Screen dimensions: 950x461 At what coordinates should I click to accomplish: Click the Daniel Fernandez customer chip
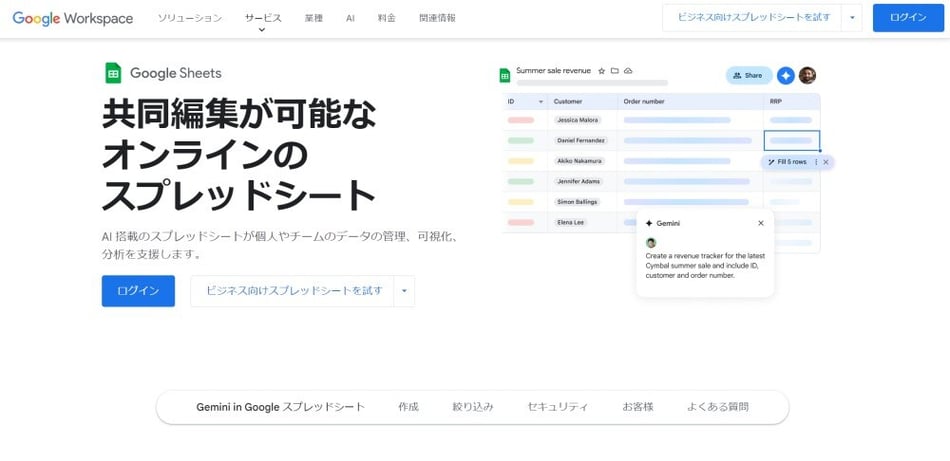click(580, 141)
